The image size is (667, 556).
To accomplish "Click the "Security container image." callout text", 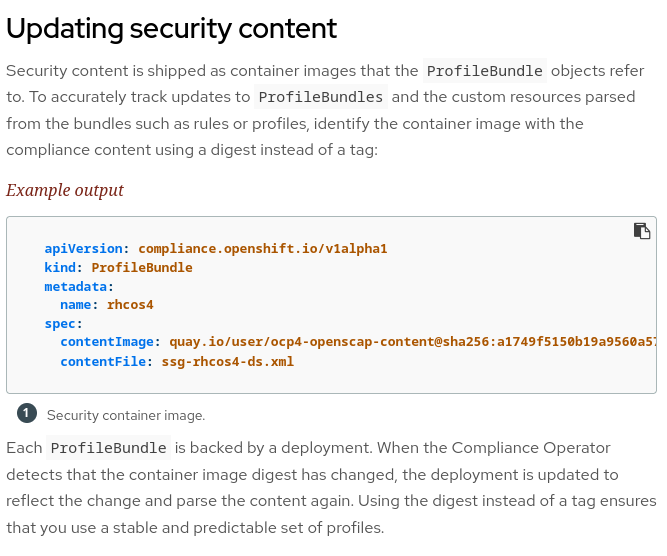I will click(x=126, y=415).
